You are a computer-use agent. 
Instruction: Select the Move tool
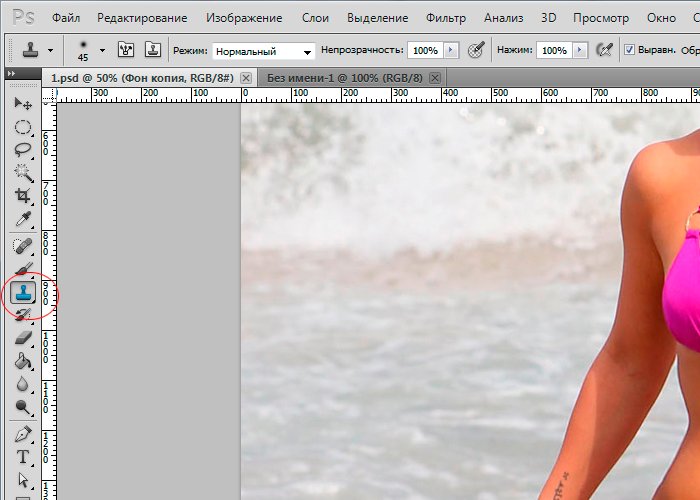[22, 103]
